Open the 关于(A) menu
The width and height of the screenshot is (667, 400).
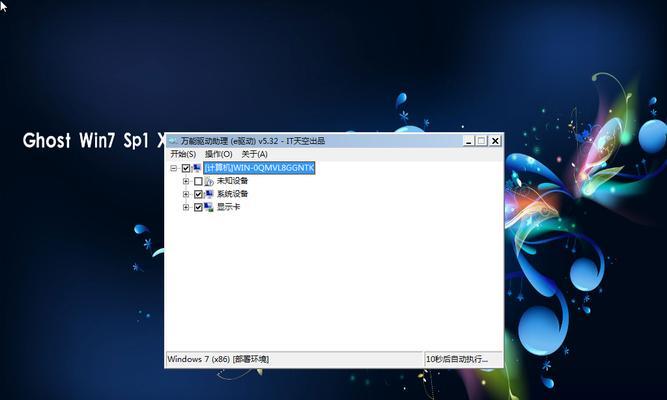tap(254, 154)
